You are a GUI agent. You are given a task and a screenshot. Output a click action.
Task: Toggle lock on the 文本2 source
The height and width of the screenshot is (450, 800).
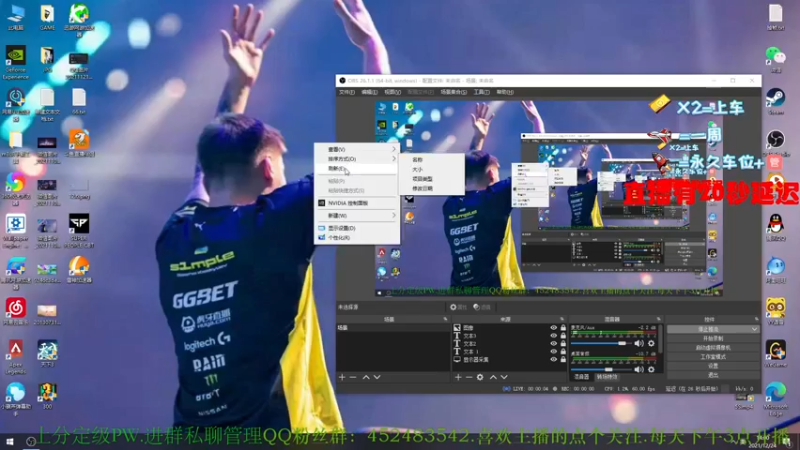563,343
